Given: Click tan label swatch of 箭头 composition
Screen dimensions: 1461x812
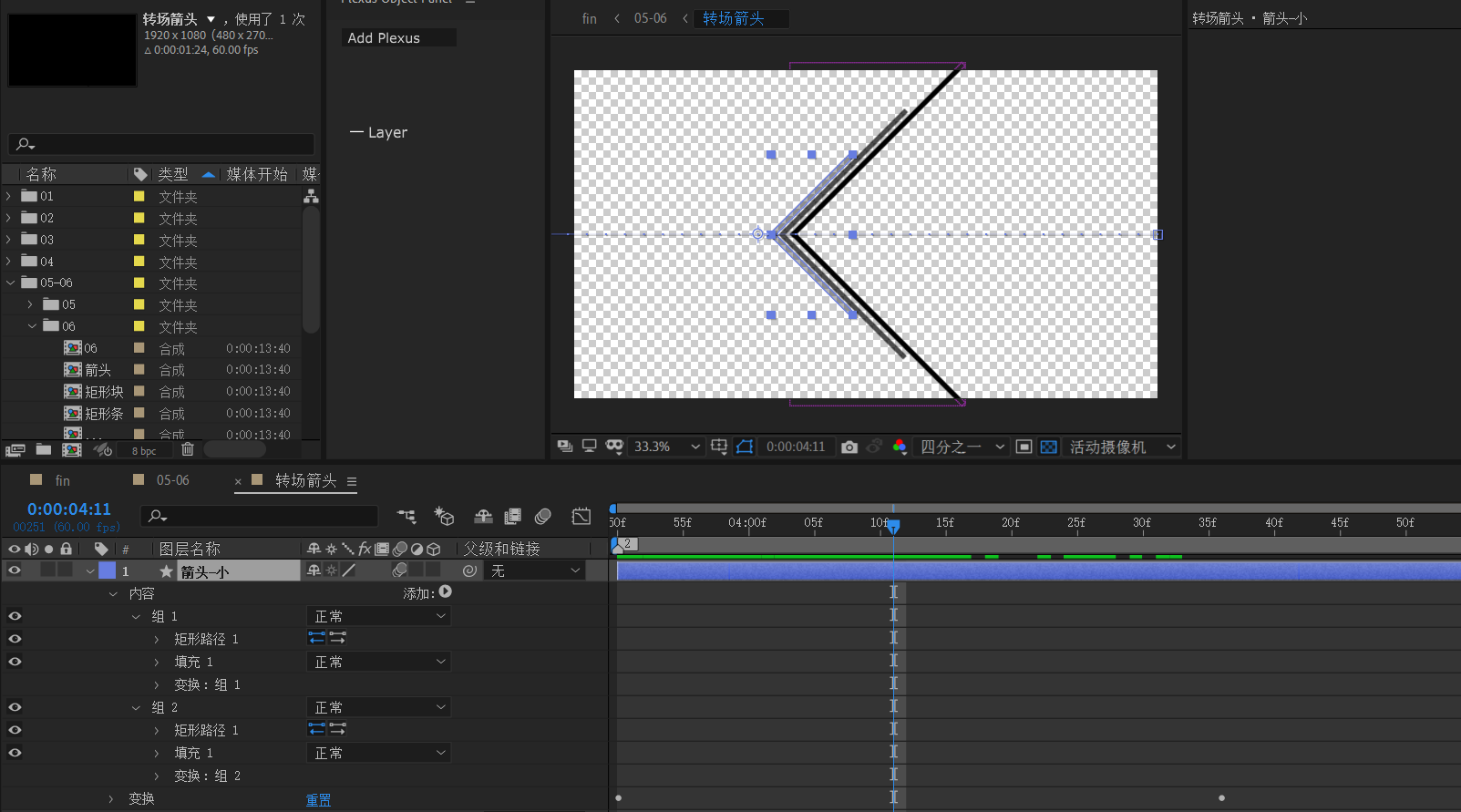Looking at the screenshot, I should tap(139, 369).
